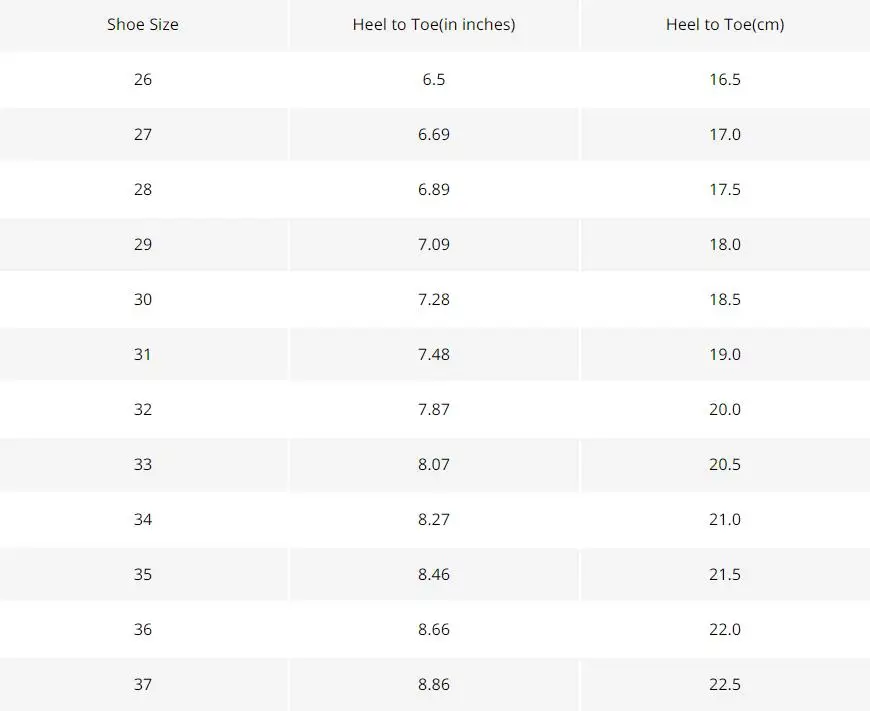Select the 21.5 cm cell
This screenshot has width=870, height=711.
pyautogui.click(x=725, y=574)
